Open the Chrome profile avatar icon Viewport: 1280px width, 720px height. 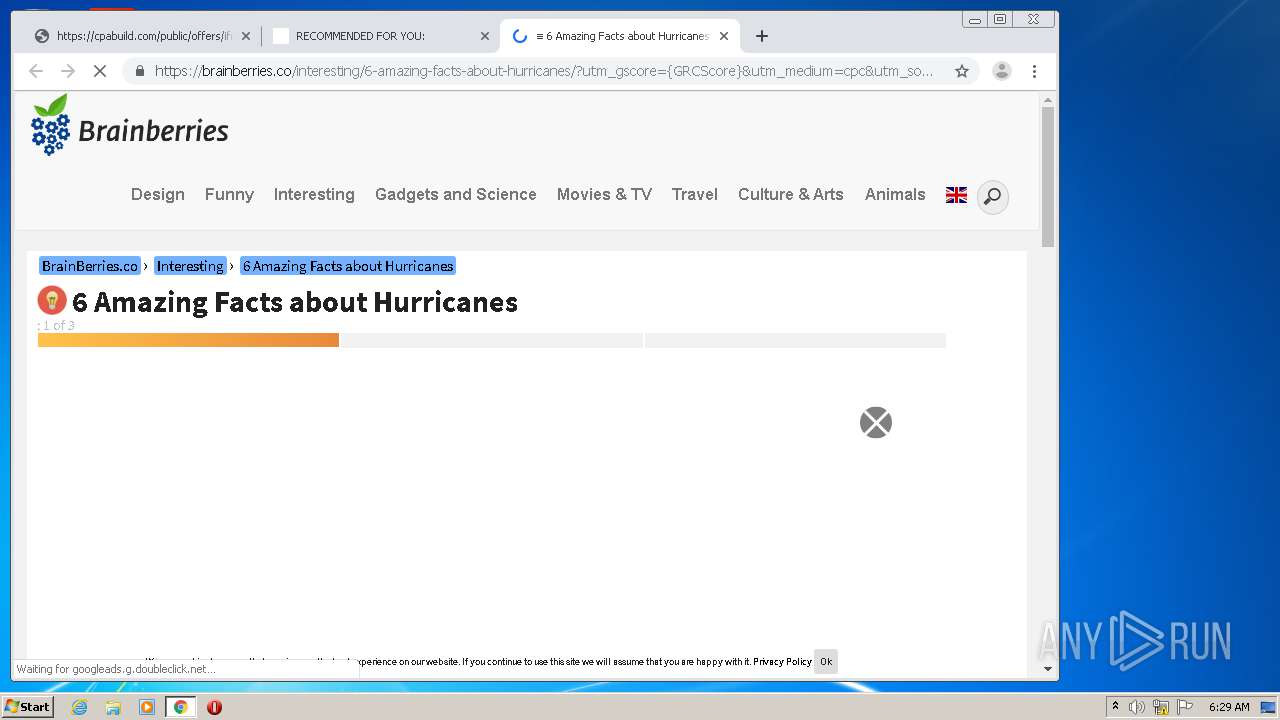1001,71
